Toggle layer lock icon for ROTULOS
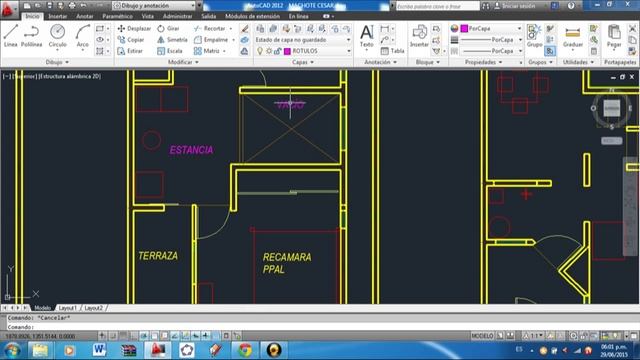Screen dimensions: 640x360 coord(278,51)
